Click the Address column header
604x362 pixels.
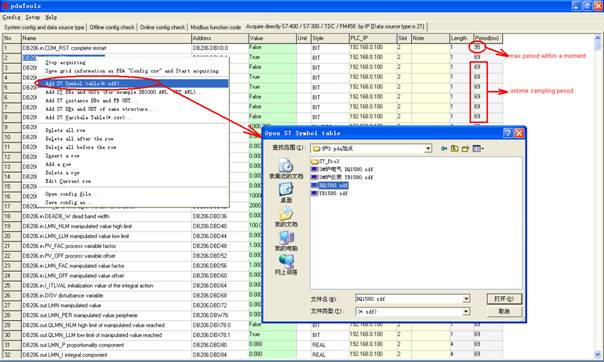(x=220, y=38)
